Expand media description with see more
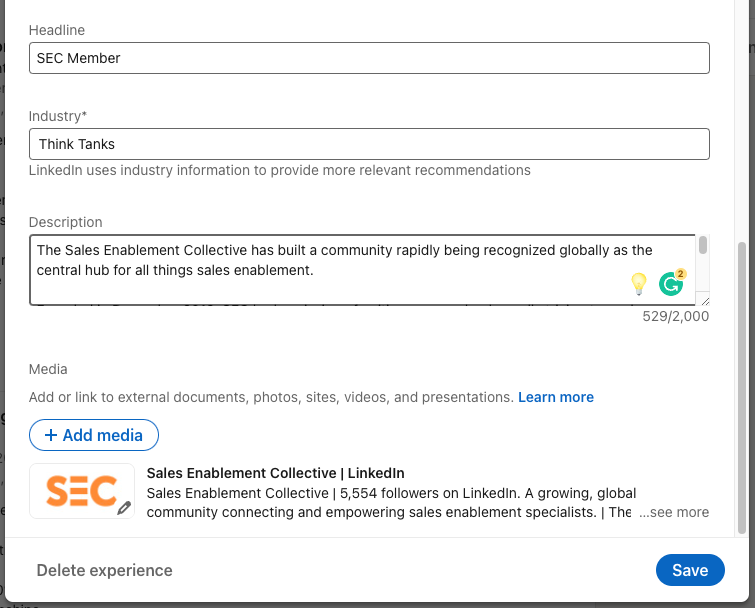The image size is (755, 608). (x=675, y=512)
